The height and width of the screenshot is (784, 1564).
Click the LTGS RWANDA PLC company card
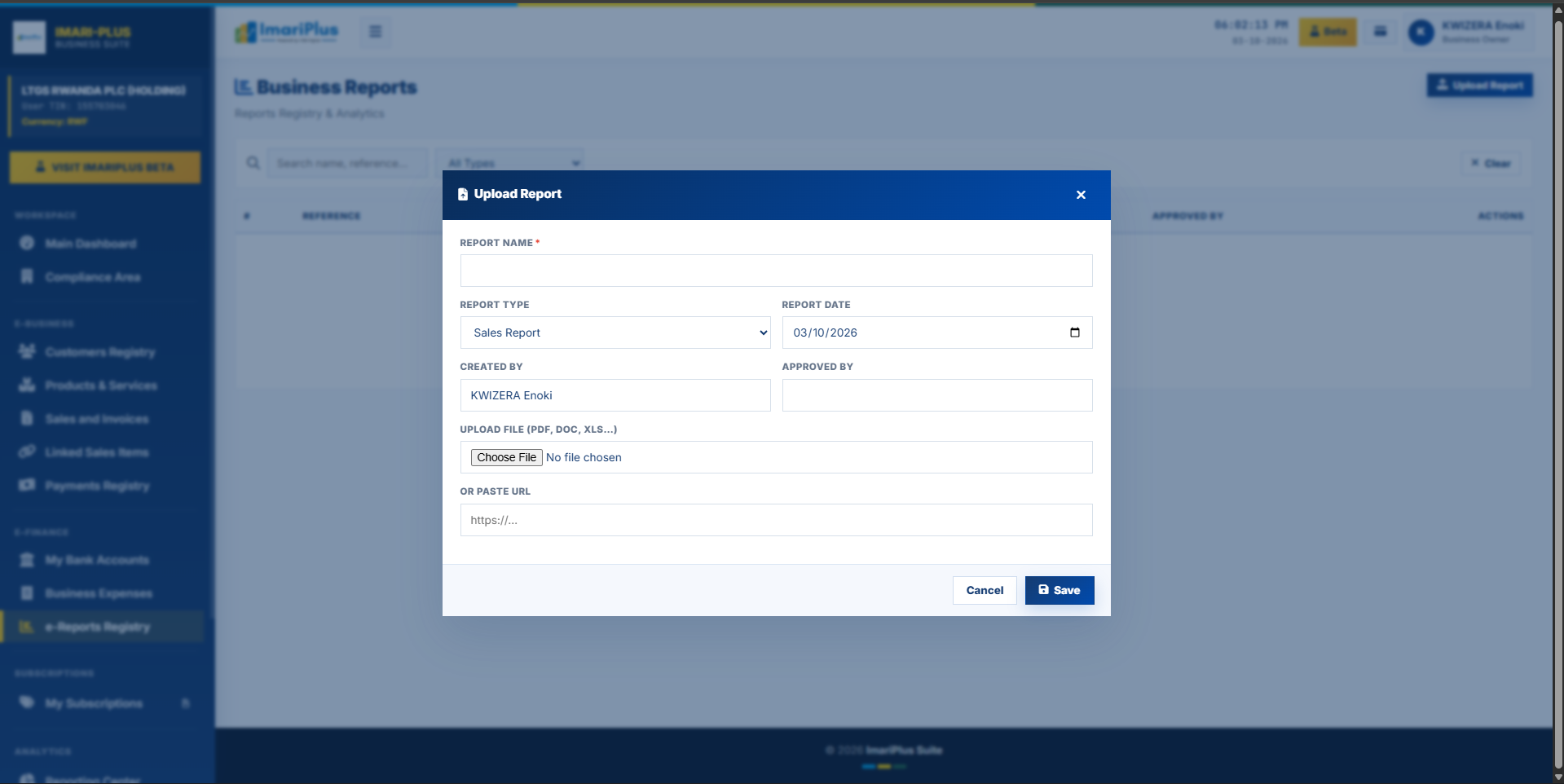click(x=106, y=106)
